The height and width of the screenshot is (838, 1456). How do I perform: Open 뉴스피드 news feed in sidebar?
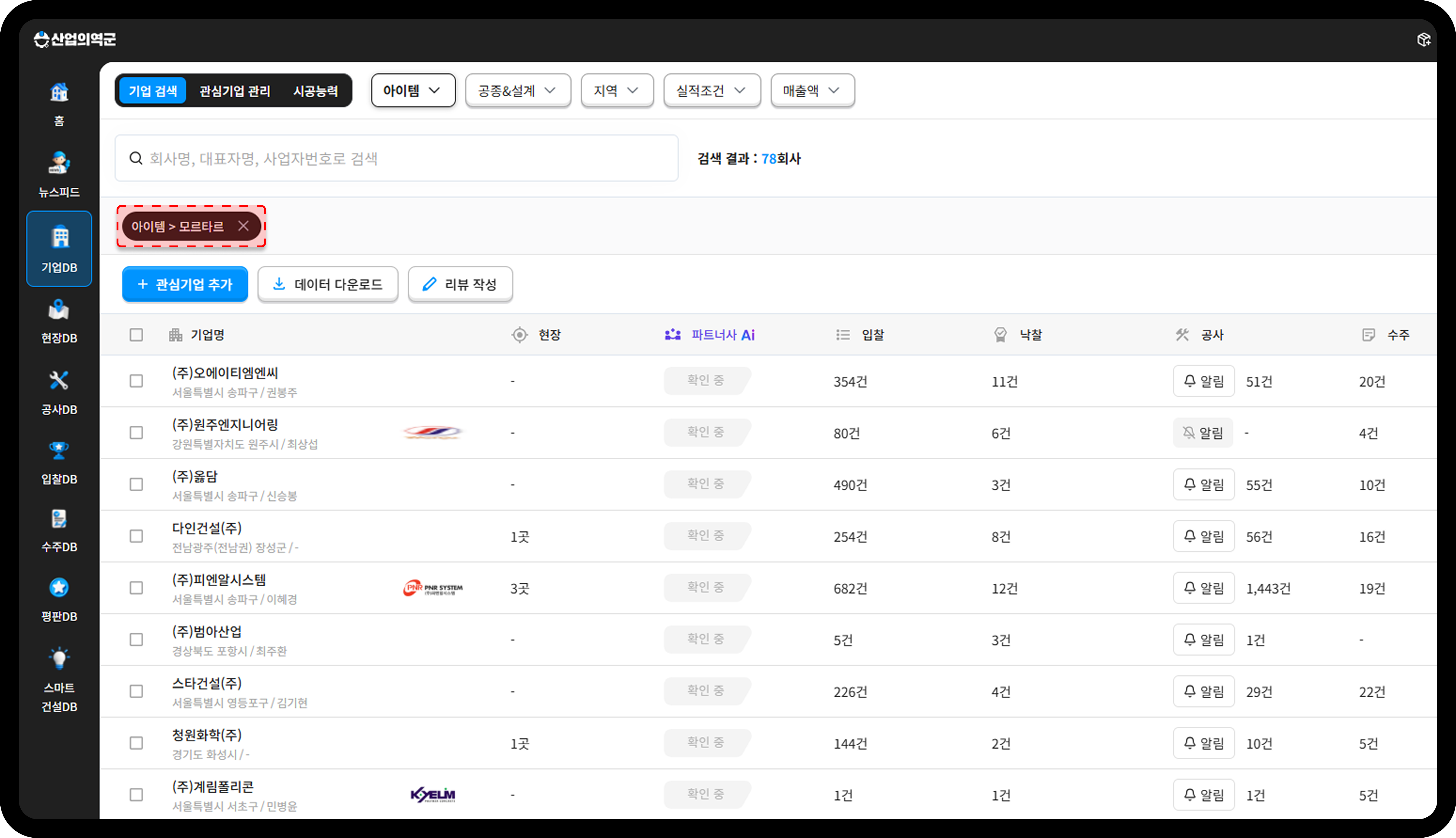[x=59, y=174]
